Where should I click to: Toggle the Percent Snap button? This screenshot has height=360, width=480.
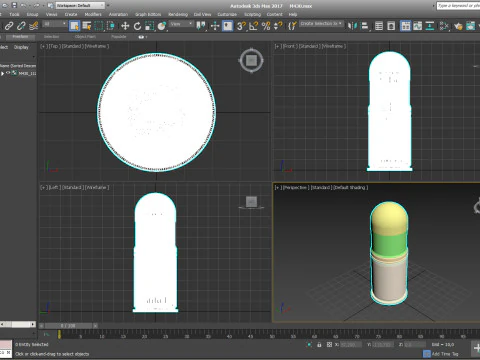tap(266, 26)
